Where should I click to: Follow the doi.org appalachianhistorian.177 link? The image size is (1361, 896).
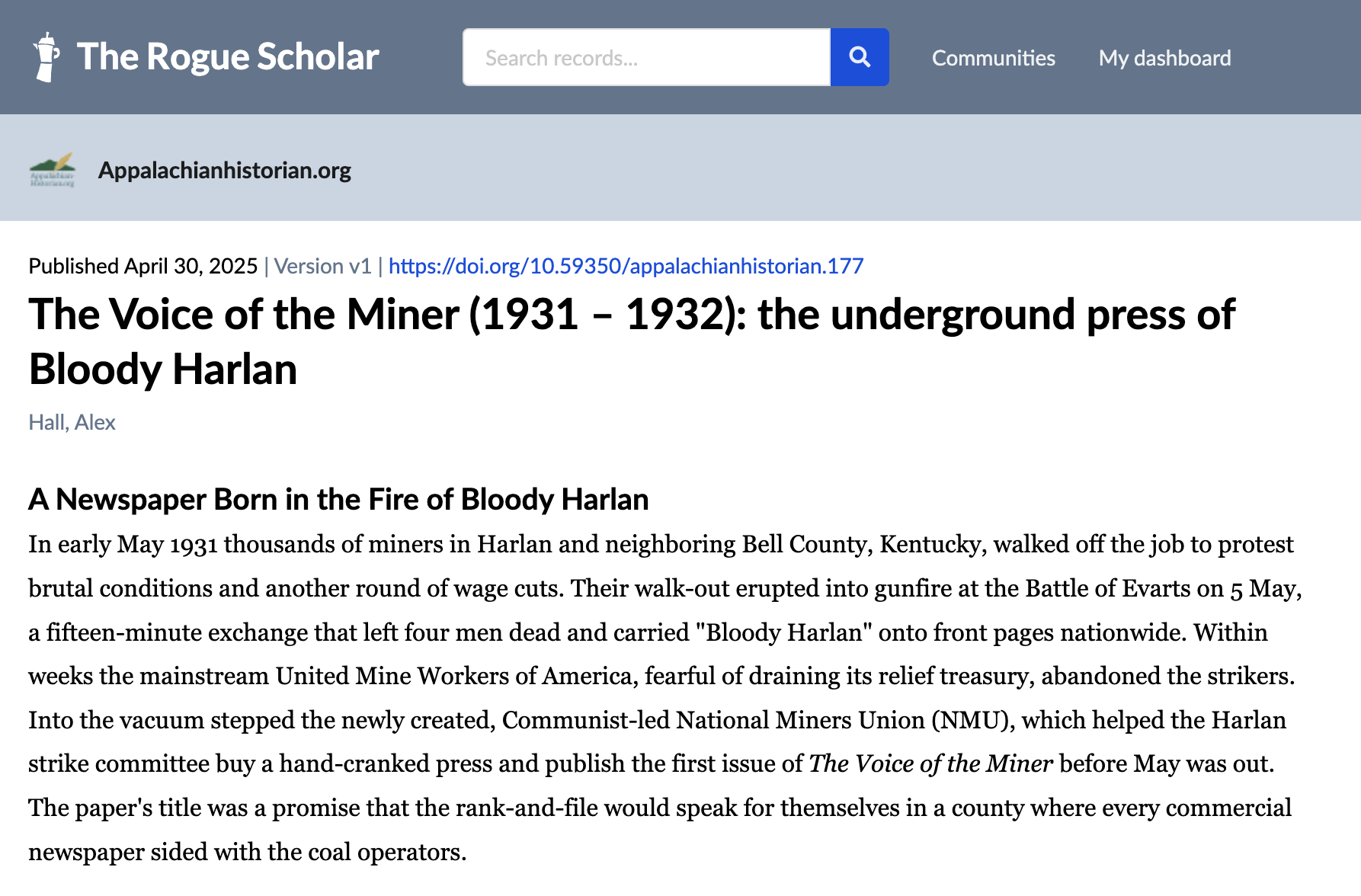click(626, 266)
